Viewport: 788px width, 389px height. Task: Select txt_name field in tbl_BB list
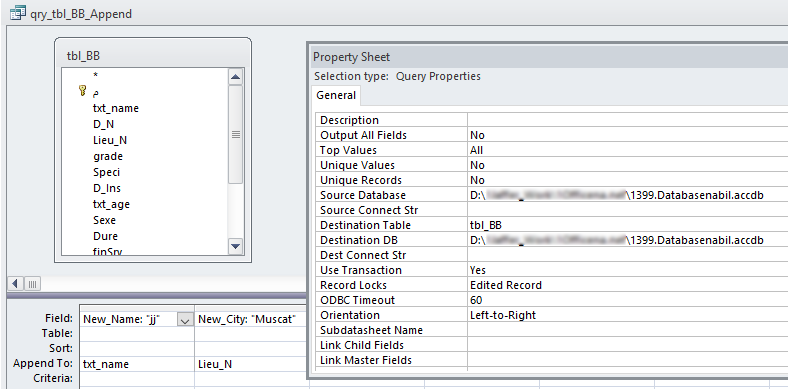(116, 108)
